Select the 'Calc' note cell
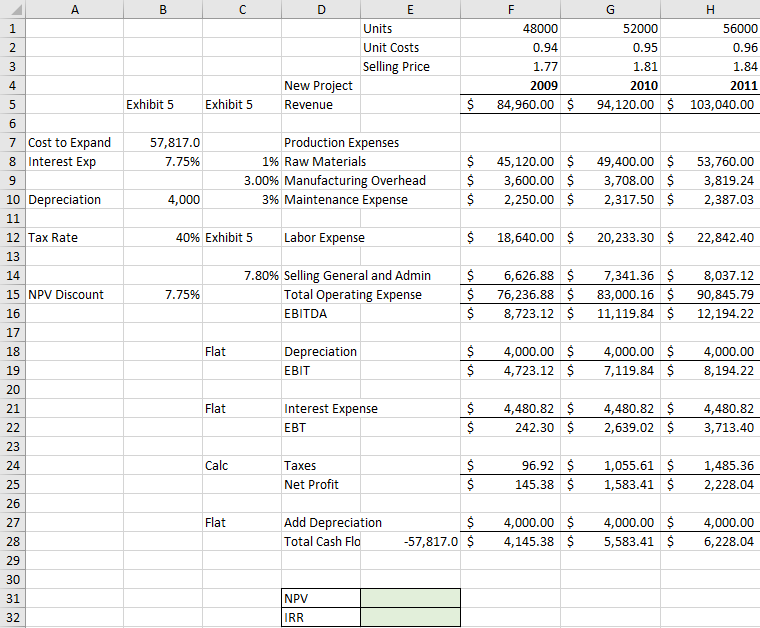Image resolution: width=760 pixels, height=628 pixels. tap(242, 466)
